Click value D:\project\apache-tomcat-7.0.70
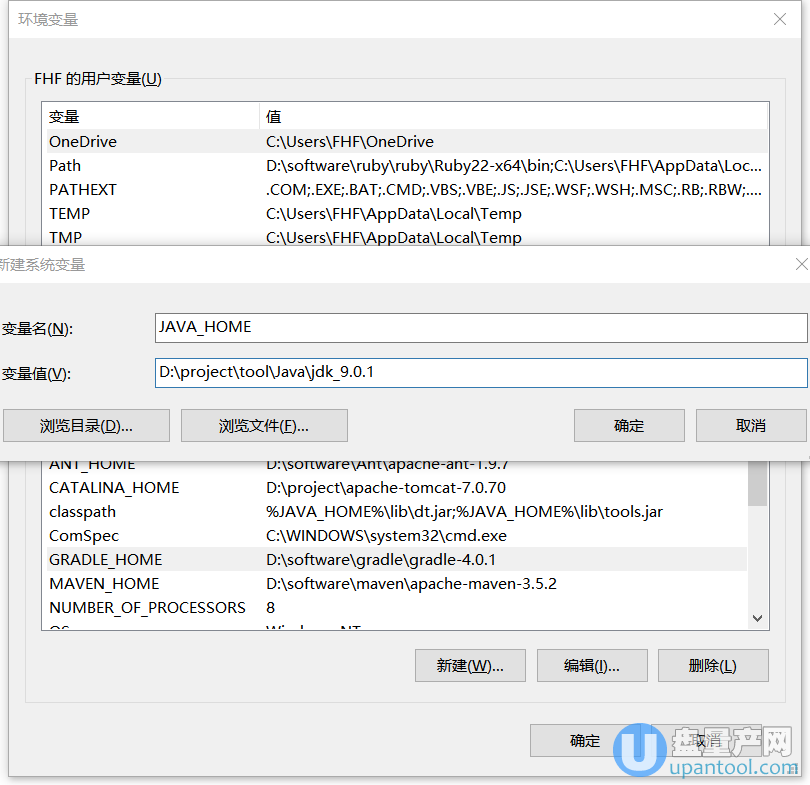810x785 pixels. (x=386, y=488)
